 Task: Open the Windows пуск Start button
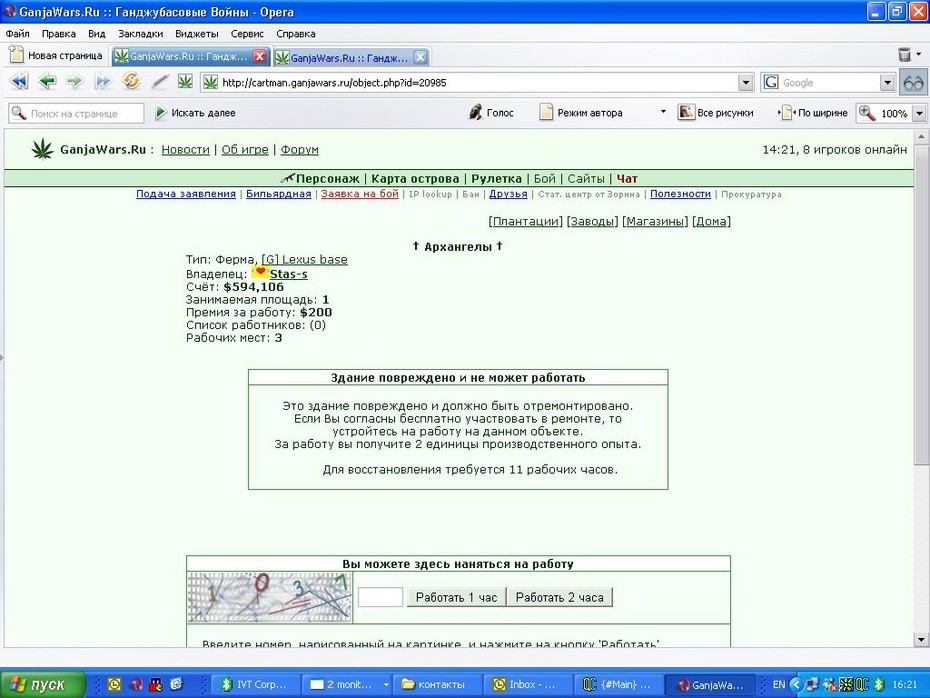(42, 684)
